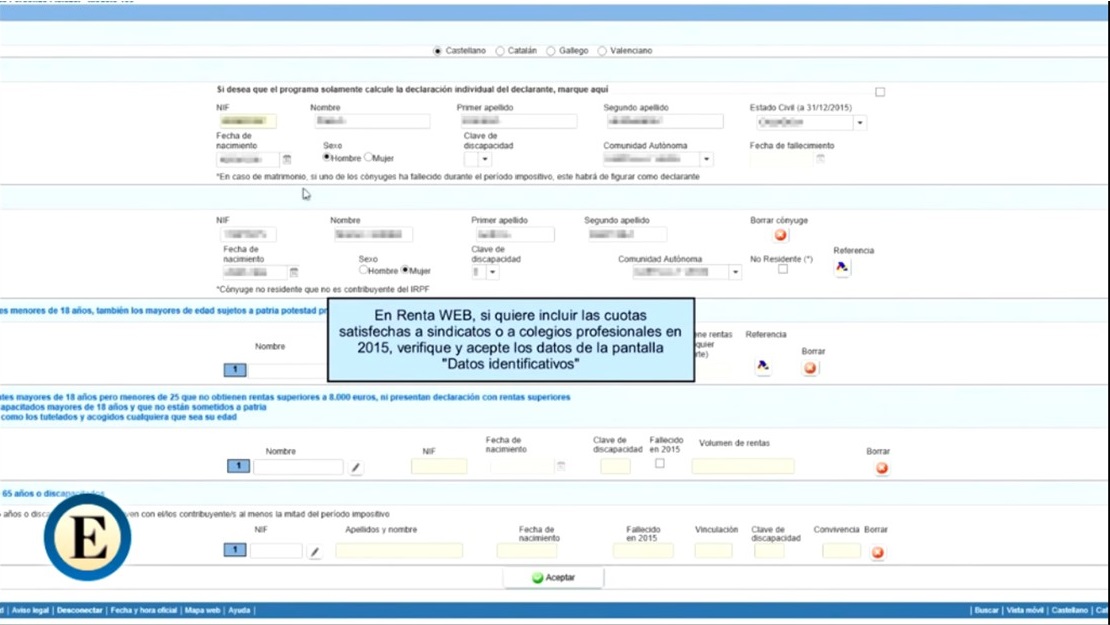Screen dimensions: 1110x625
Task: Click the declarant's Nombre field
Action: (x=371, y=122)
